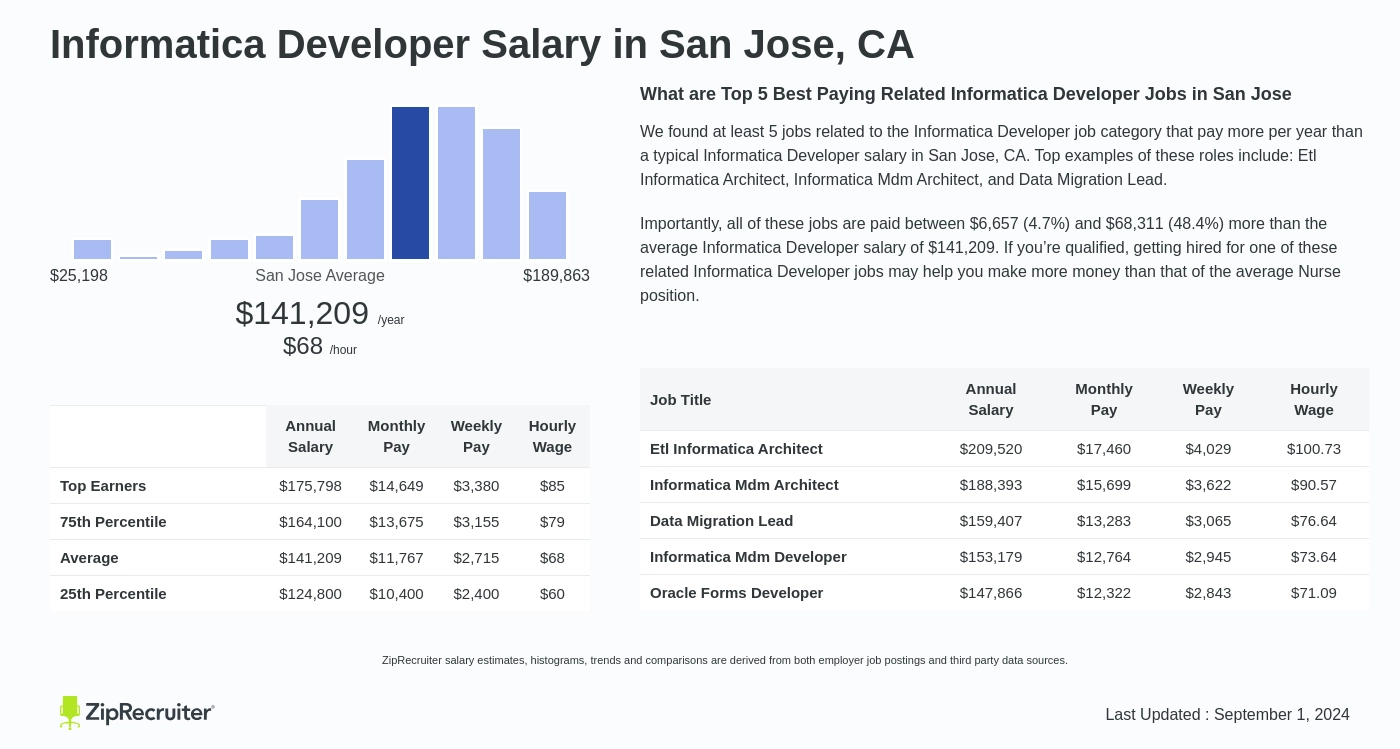Click Top Earners annual salary $175,798
The image size is (1400, 749).
tap(310, 485)
